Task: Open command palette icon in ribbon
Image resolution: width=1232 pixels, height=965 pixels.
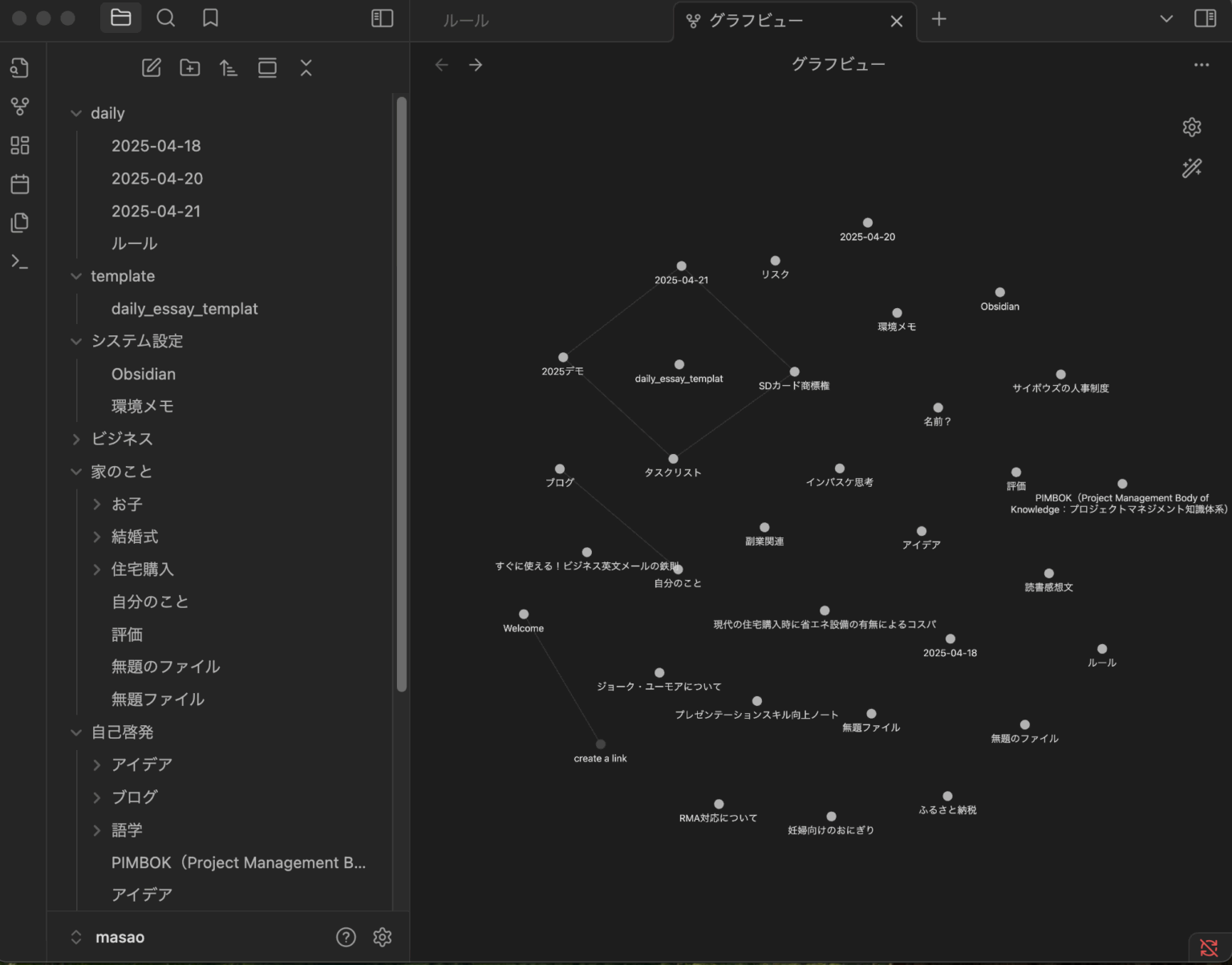Action: [20, 262]
